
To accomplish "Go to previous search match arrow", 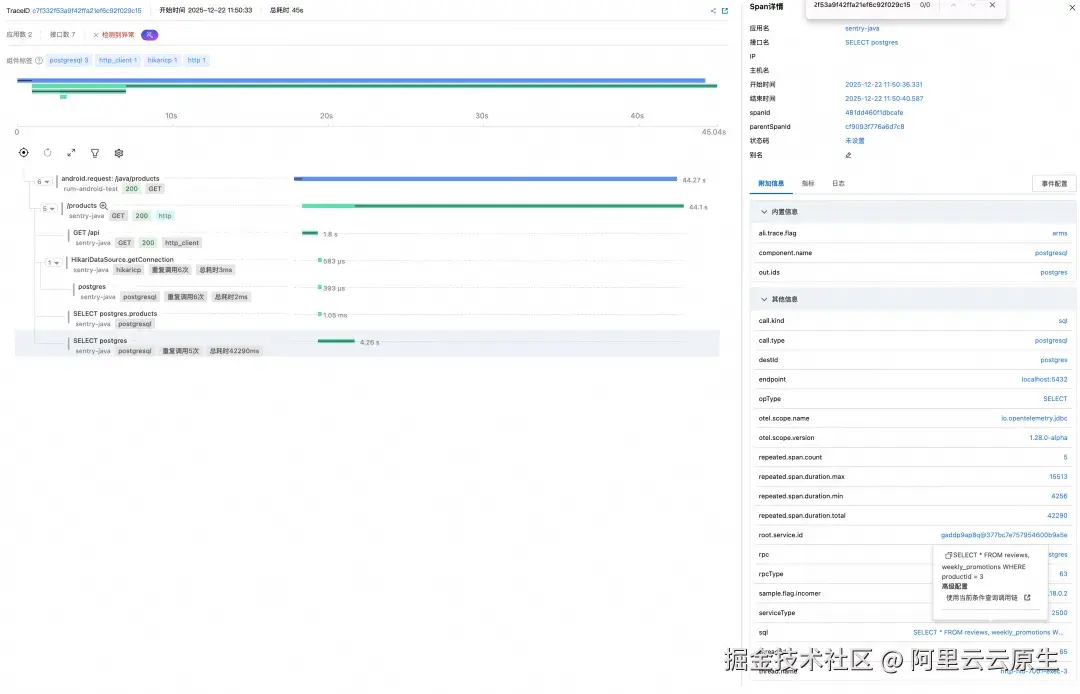I will pyautogui.click(x=953, y=5).
